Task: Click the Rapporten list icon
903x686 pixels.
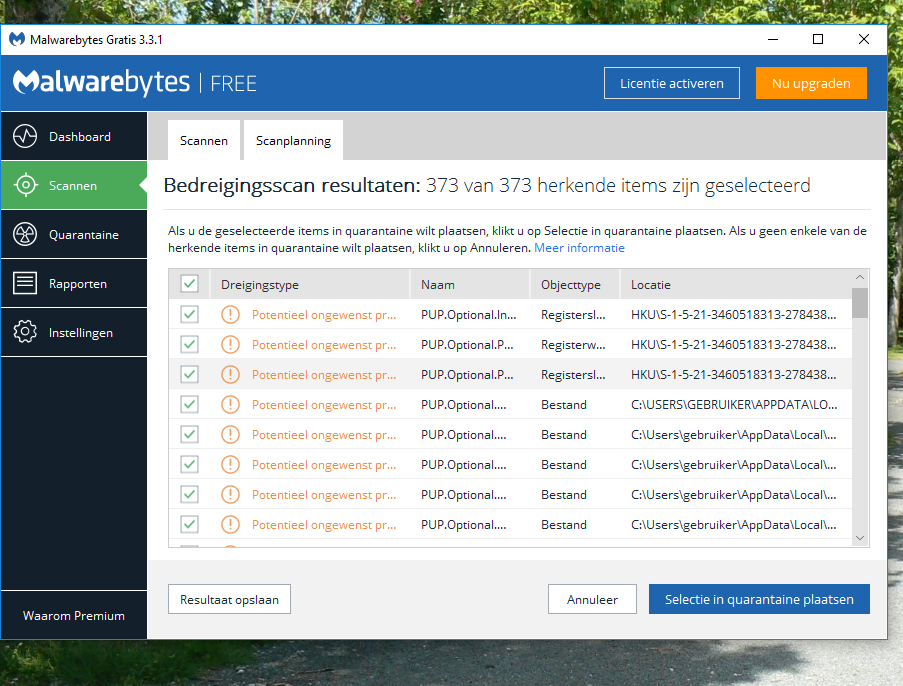Action: (x=25, y=283)
